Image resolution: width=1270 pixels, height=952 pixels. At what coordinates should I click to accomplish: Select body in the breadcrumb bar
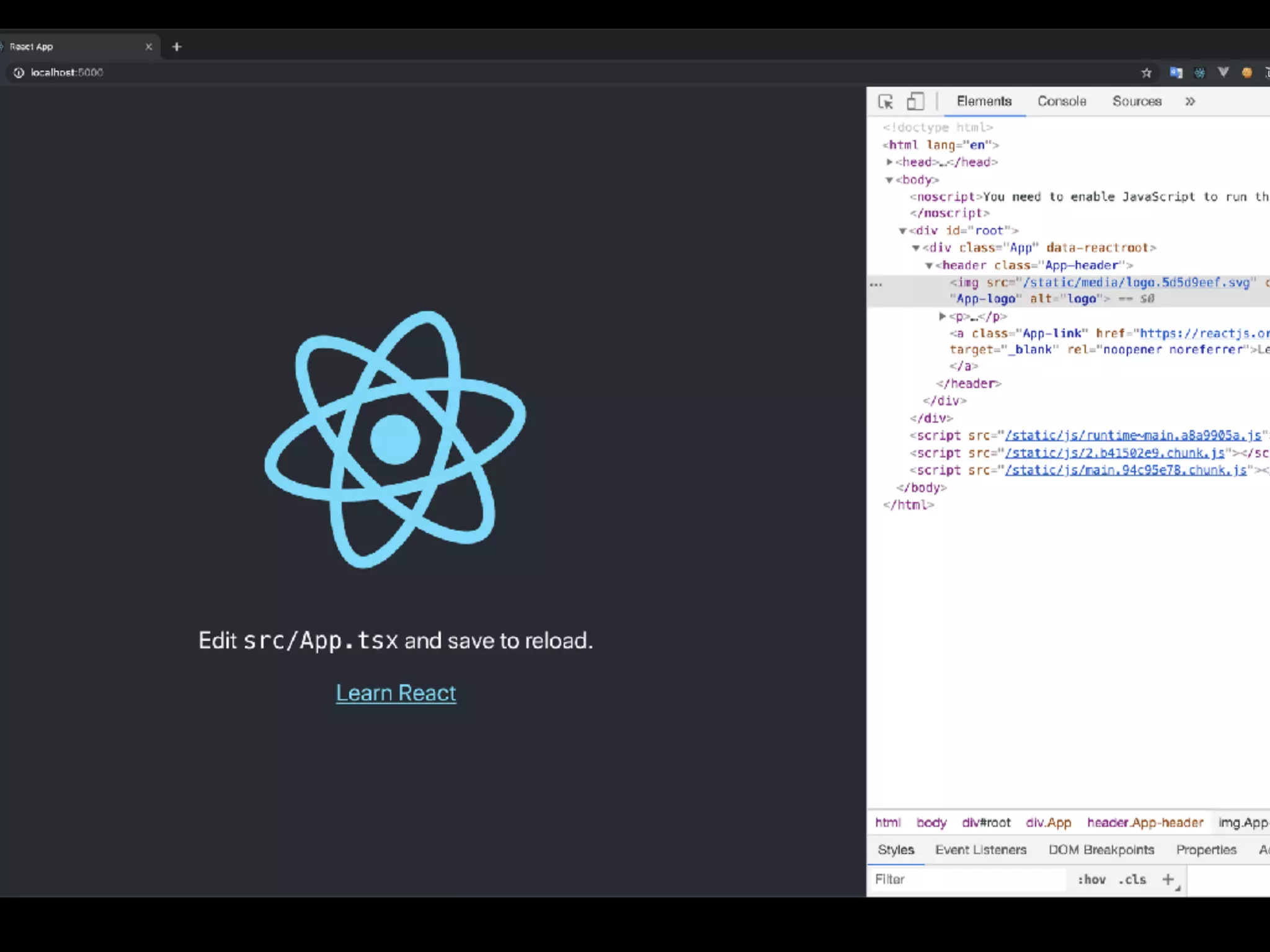931,822
